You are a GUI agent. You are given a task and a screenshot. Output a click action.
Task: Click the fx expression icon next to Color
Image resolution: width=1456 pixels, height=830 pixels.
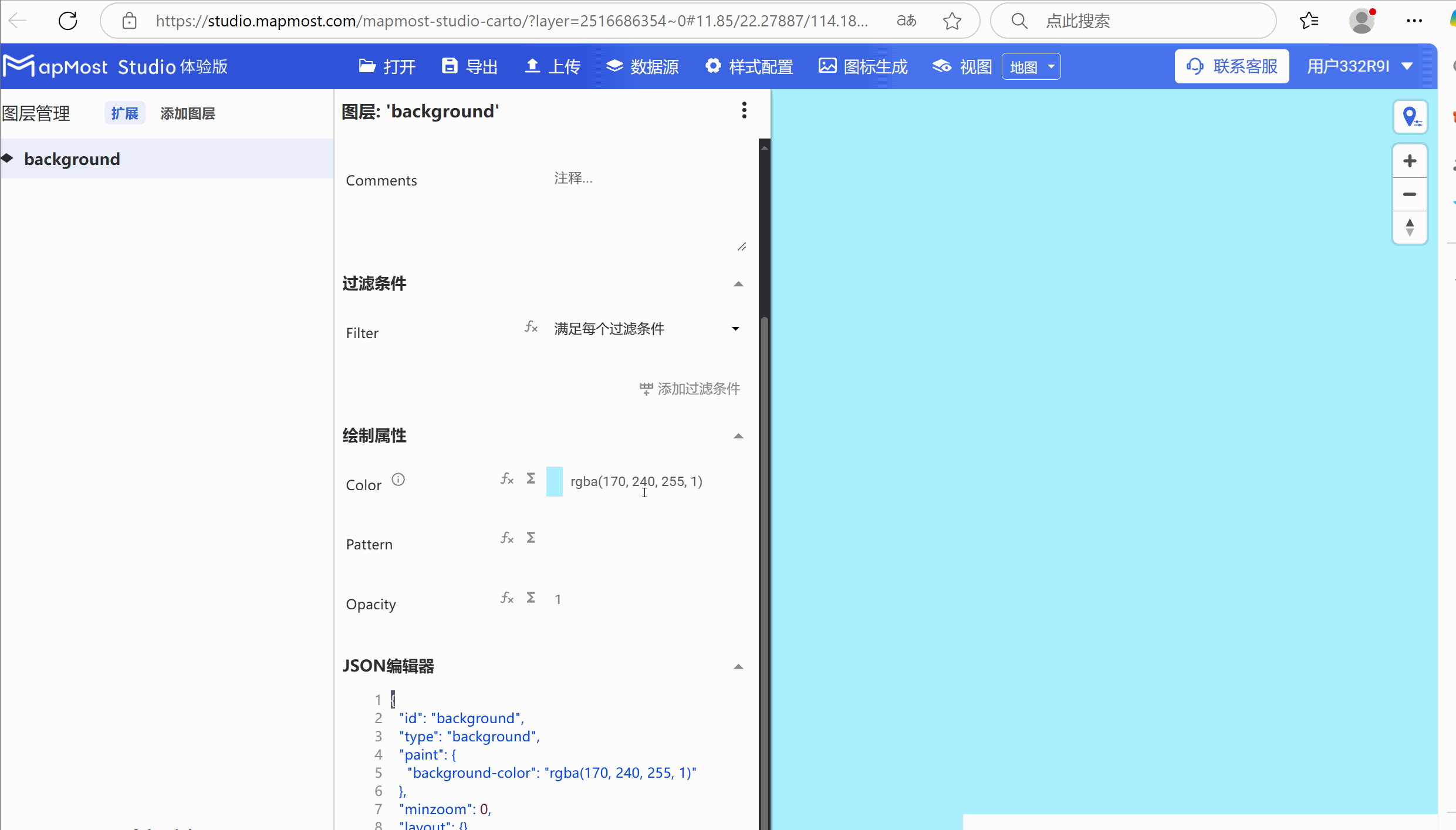507,480
